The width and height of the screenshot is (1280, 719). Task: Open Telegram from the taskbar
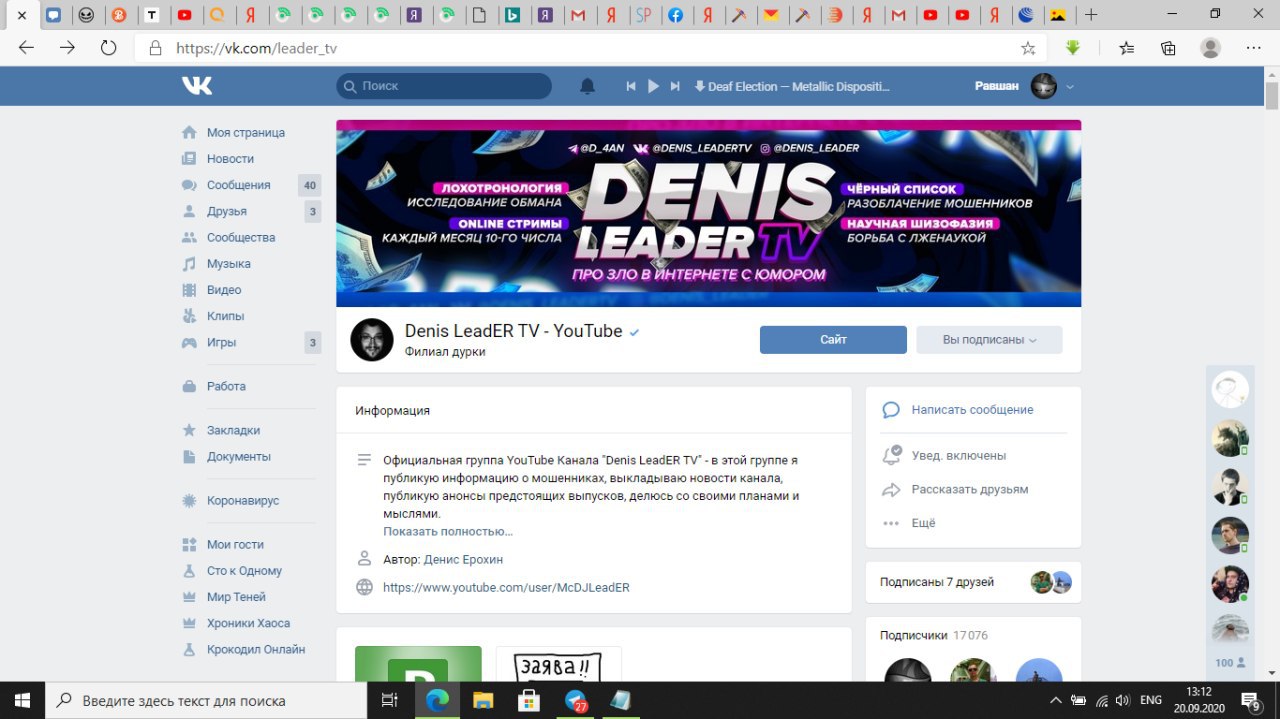[x=576, y=700]
